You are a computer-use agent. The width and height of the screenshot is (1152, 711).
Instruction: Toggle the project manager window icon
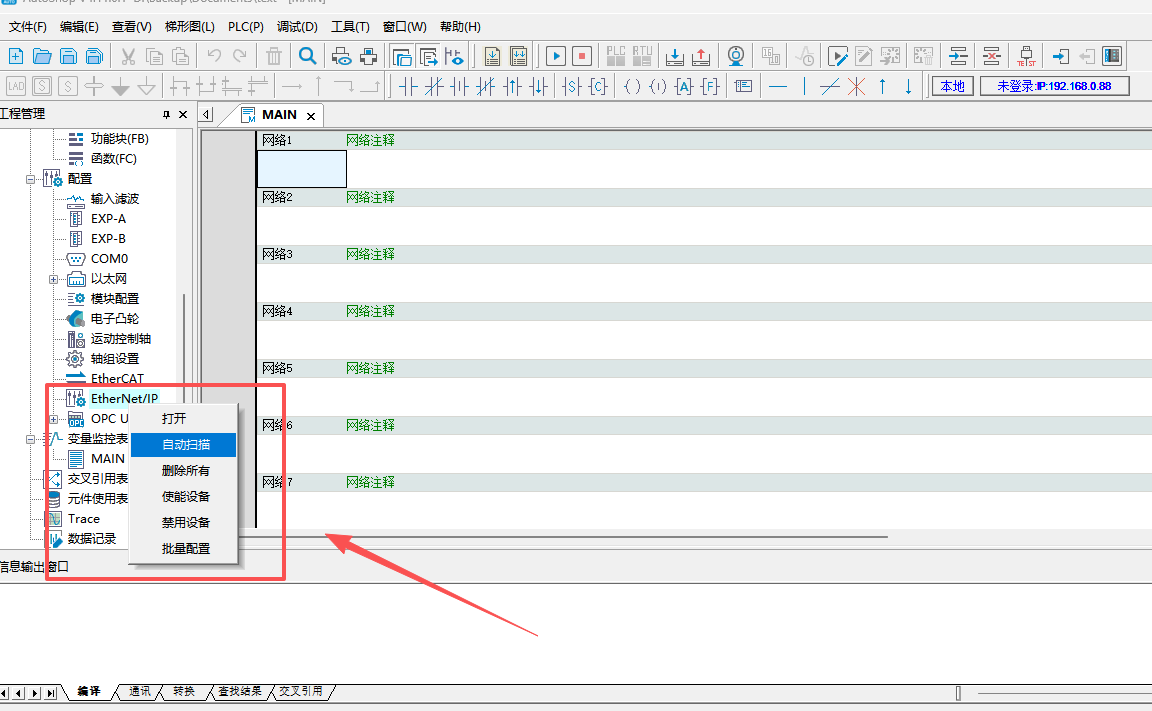click(402, 56)
